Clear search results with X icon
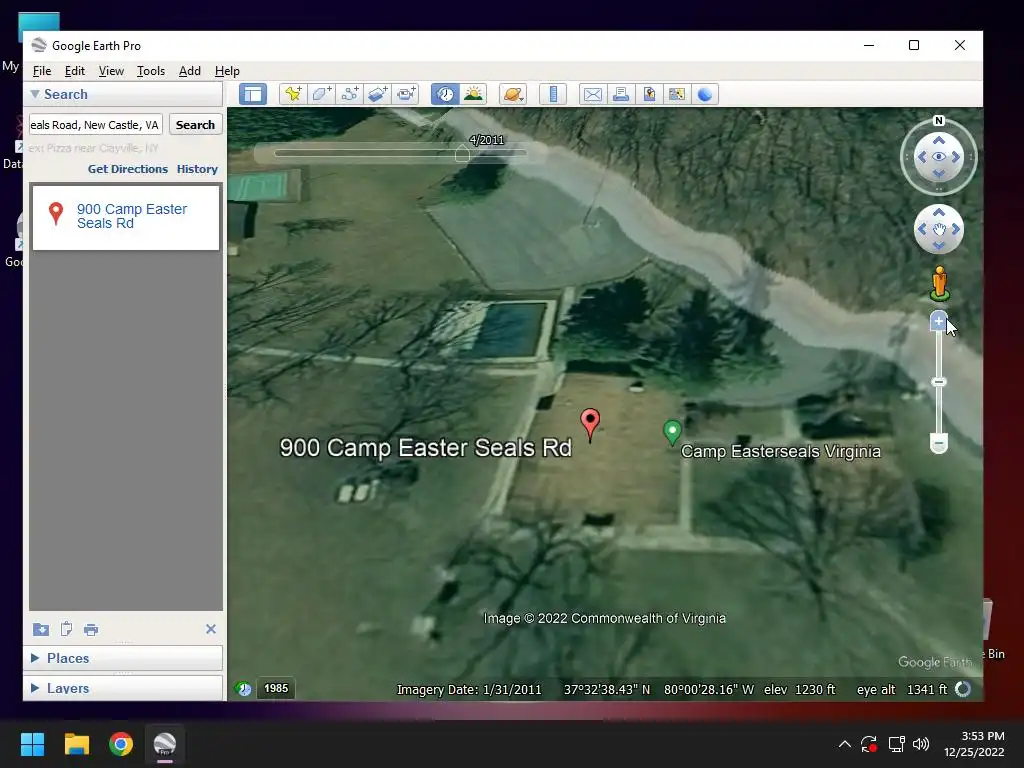1024x768 pixels. coord(210,629)
